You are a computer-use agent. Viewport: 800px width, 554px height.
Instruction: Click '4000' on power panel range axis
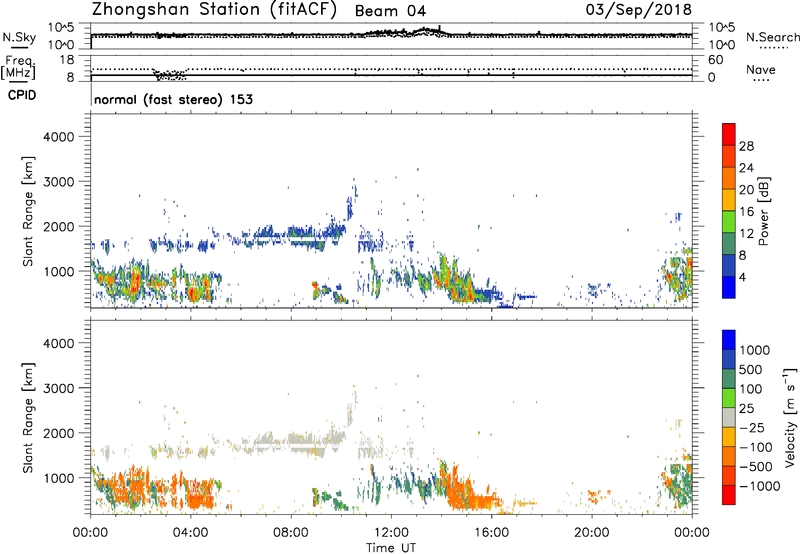coord(58,137)
